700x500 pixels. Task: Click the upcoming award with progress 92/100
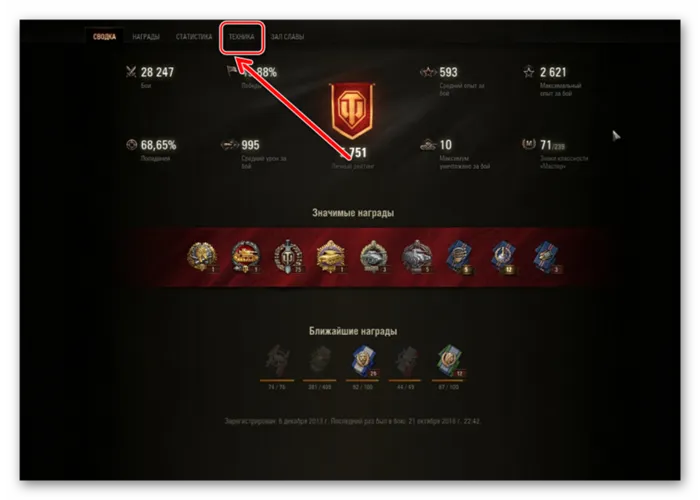[363, 361]
